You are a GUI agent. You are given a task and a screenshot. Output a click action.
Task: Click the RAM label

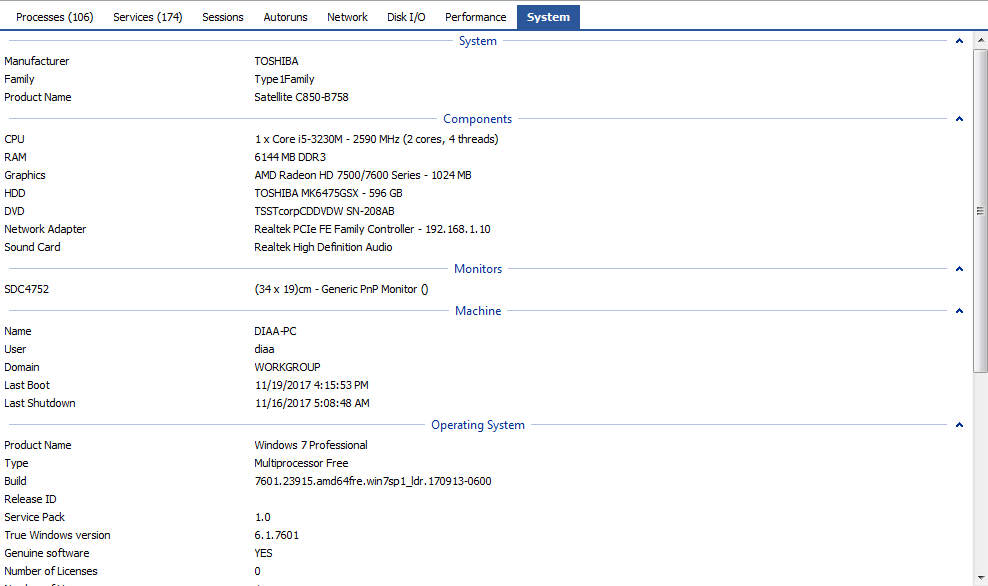(x=15, y=157)
